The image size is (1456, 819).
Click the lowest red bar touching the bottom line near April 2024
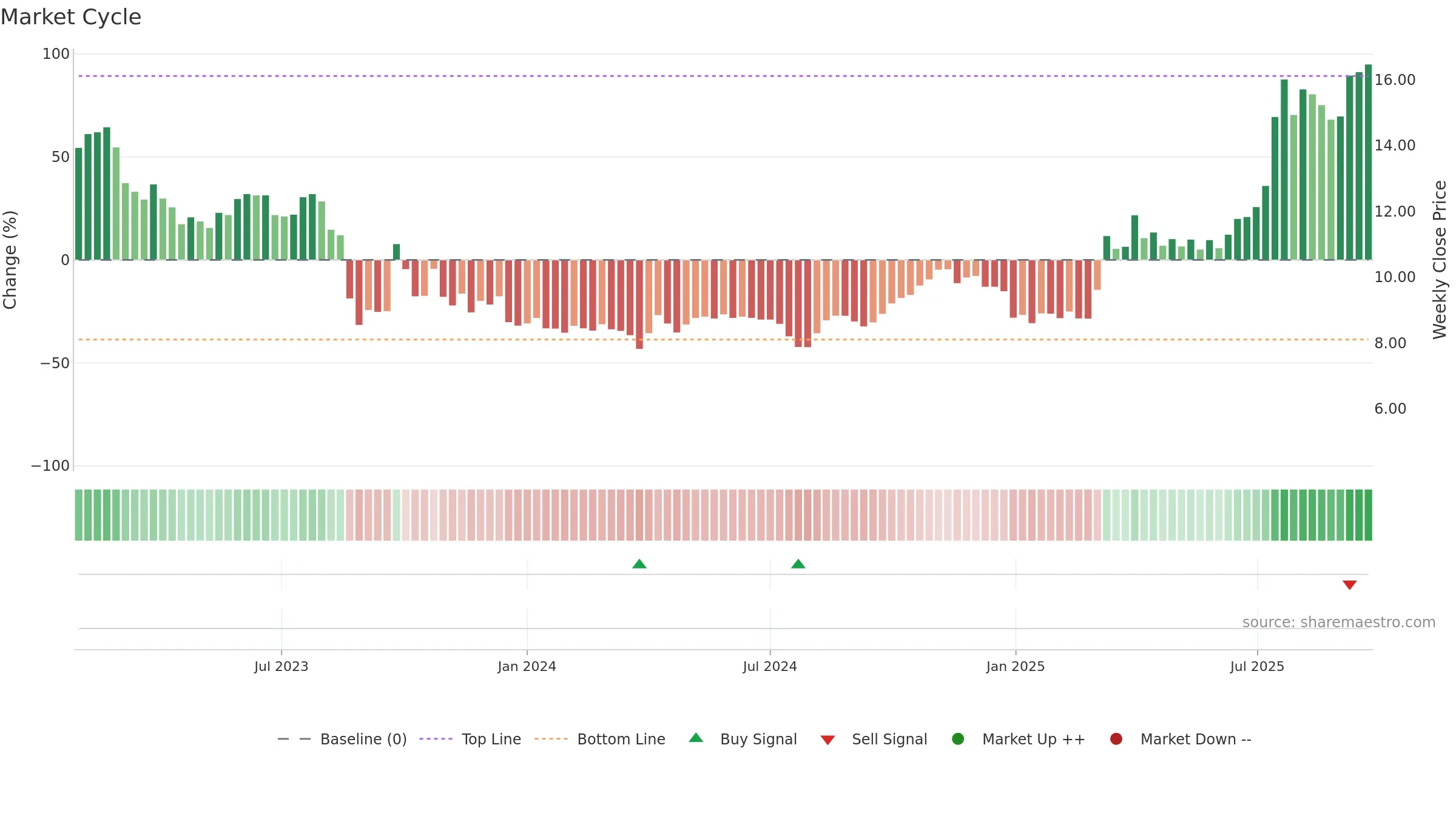(x=639, y=305)
